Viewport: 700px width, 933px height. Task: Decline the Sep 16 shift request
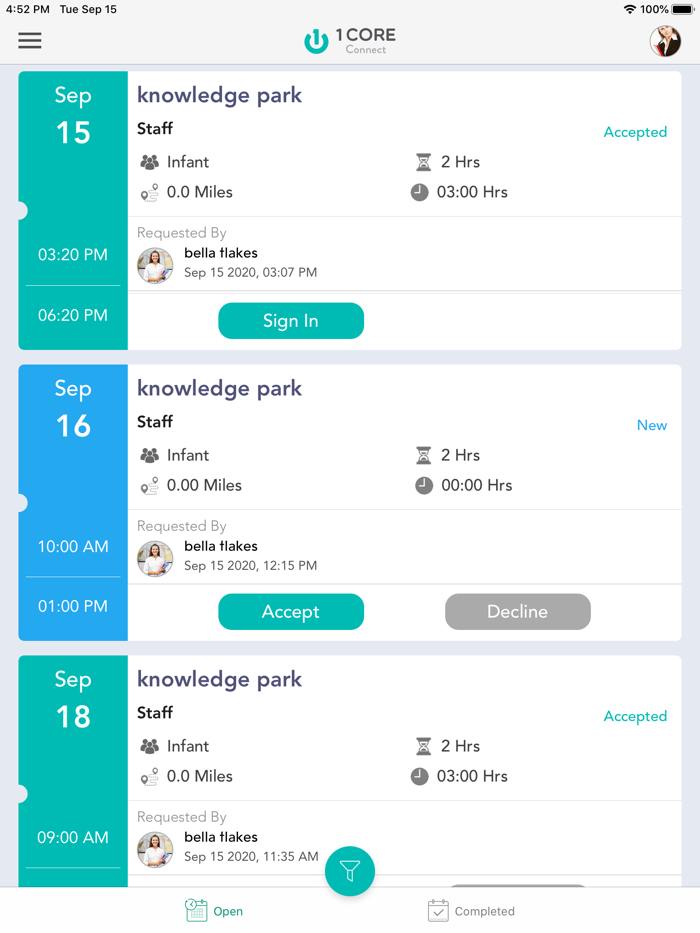[517, 611]
